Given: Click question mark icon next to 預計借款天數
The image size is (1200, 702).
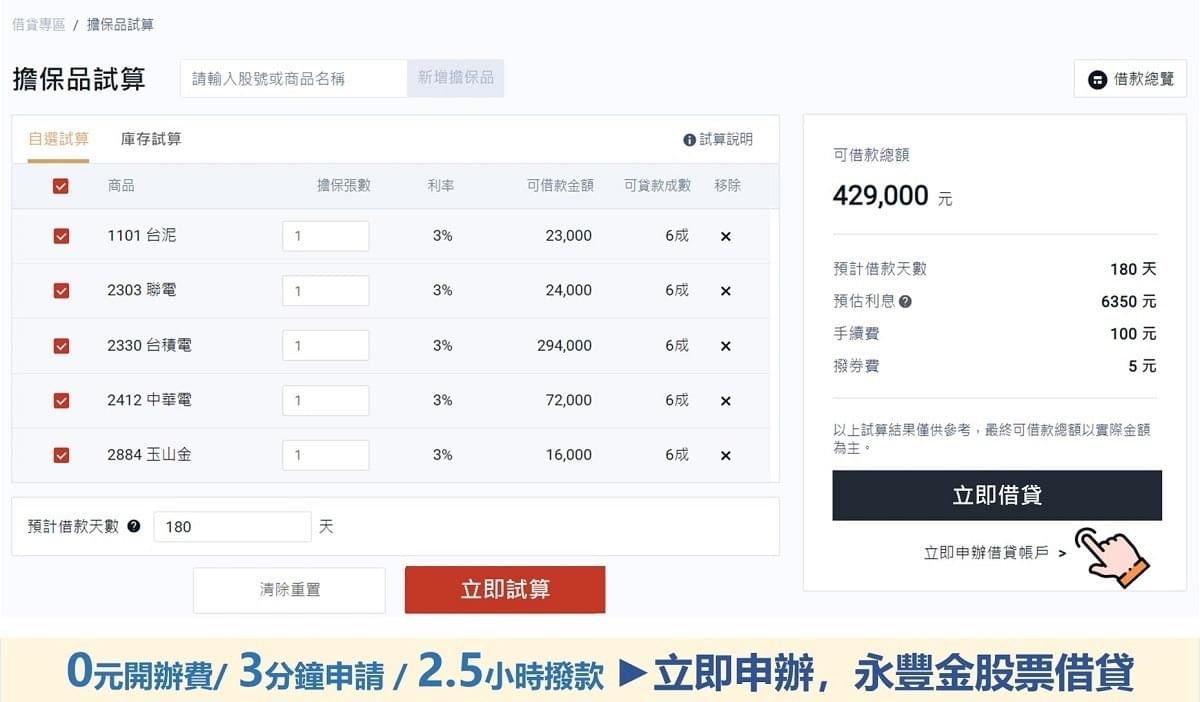Looking at the screenshot, I should pos(136,526).
